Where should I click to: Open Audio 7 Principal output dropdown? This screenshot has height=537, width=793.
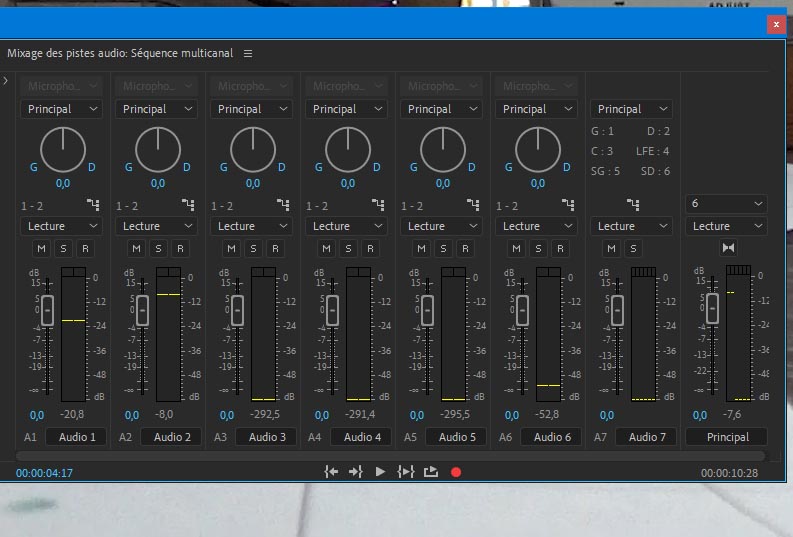pos(631,109)
